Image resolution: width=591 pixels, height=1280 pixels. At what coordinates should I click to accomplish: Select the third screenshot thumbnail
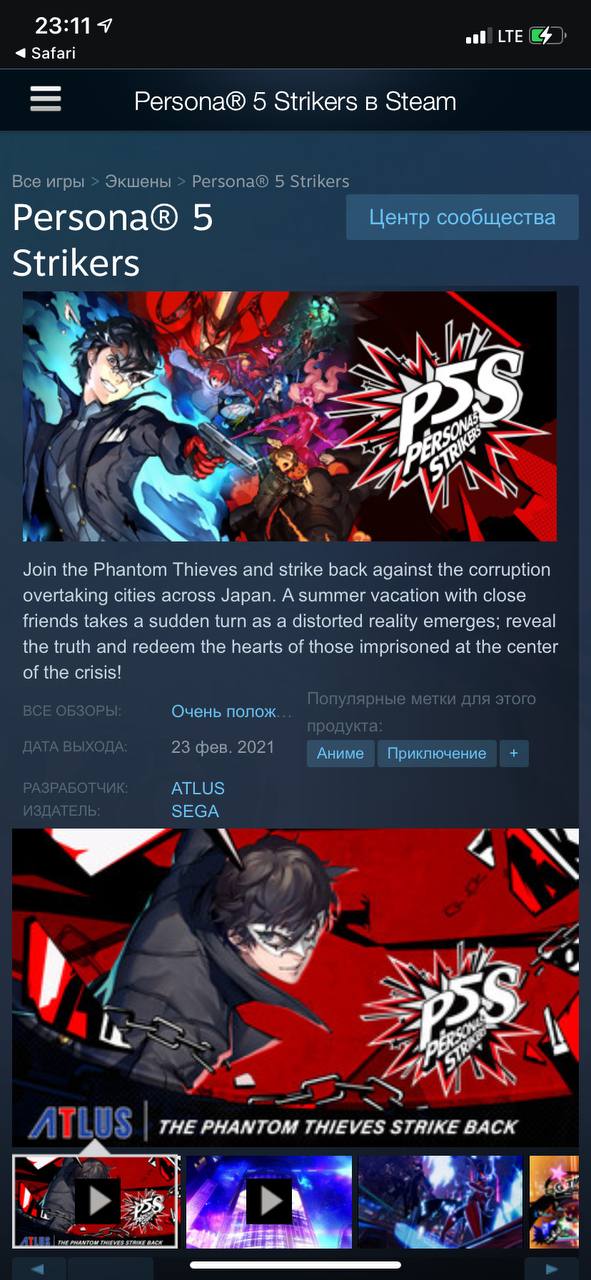(x=440, y=1201)
